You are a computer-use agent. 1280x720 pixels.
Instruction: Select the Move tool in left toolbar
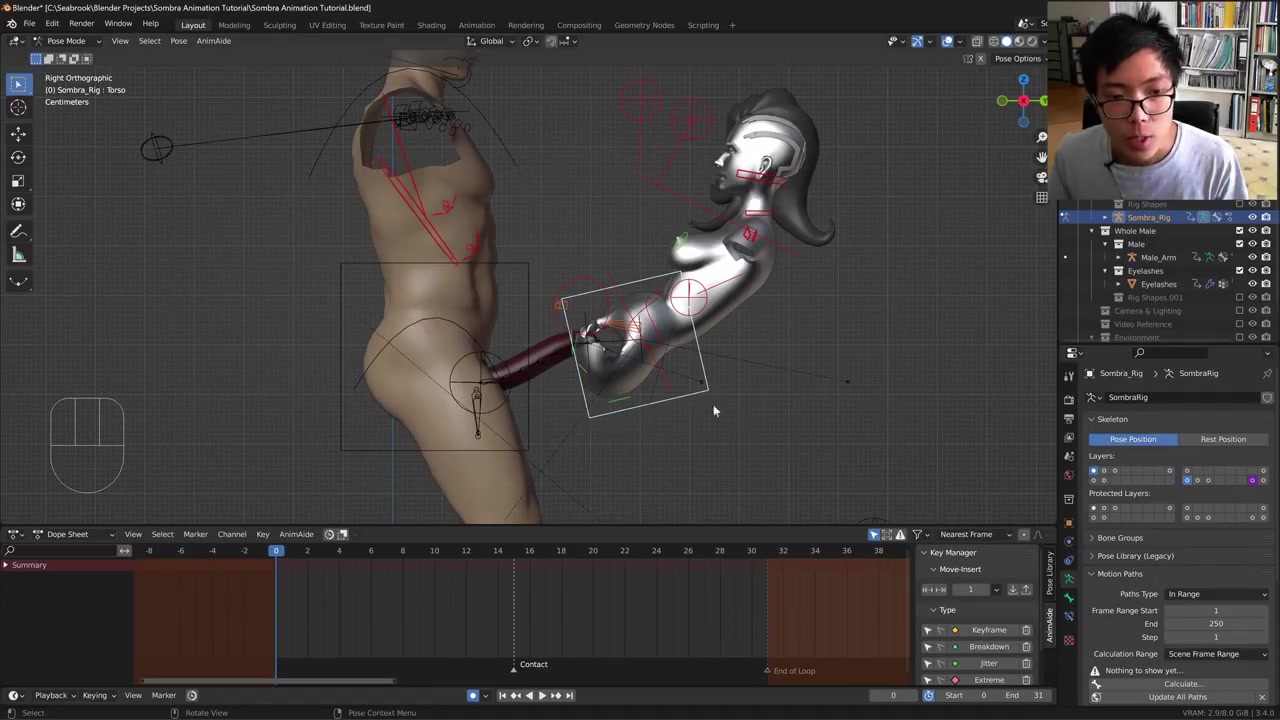(18, 134)
